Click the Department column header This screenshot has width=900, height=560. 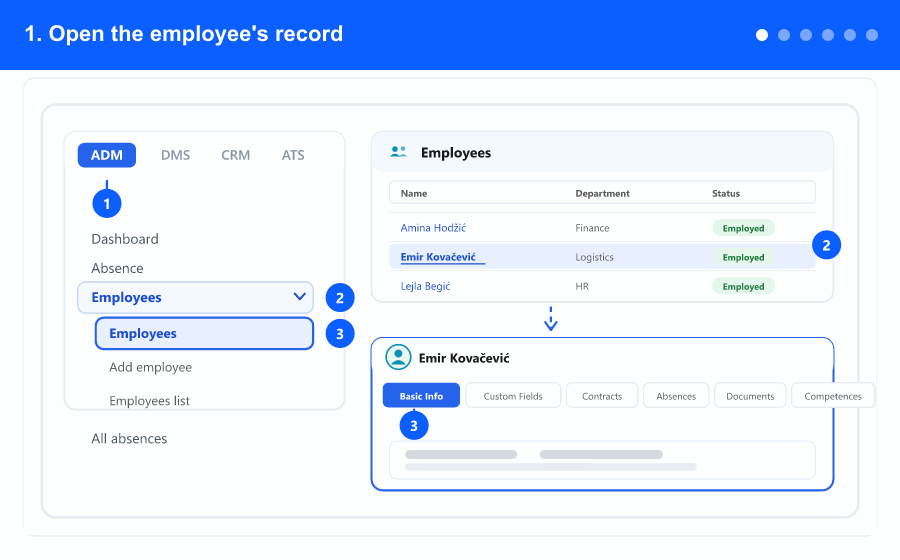pyautogui.click(x=602, y=193)
